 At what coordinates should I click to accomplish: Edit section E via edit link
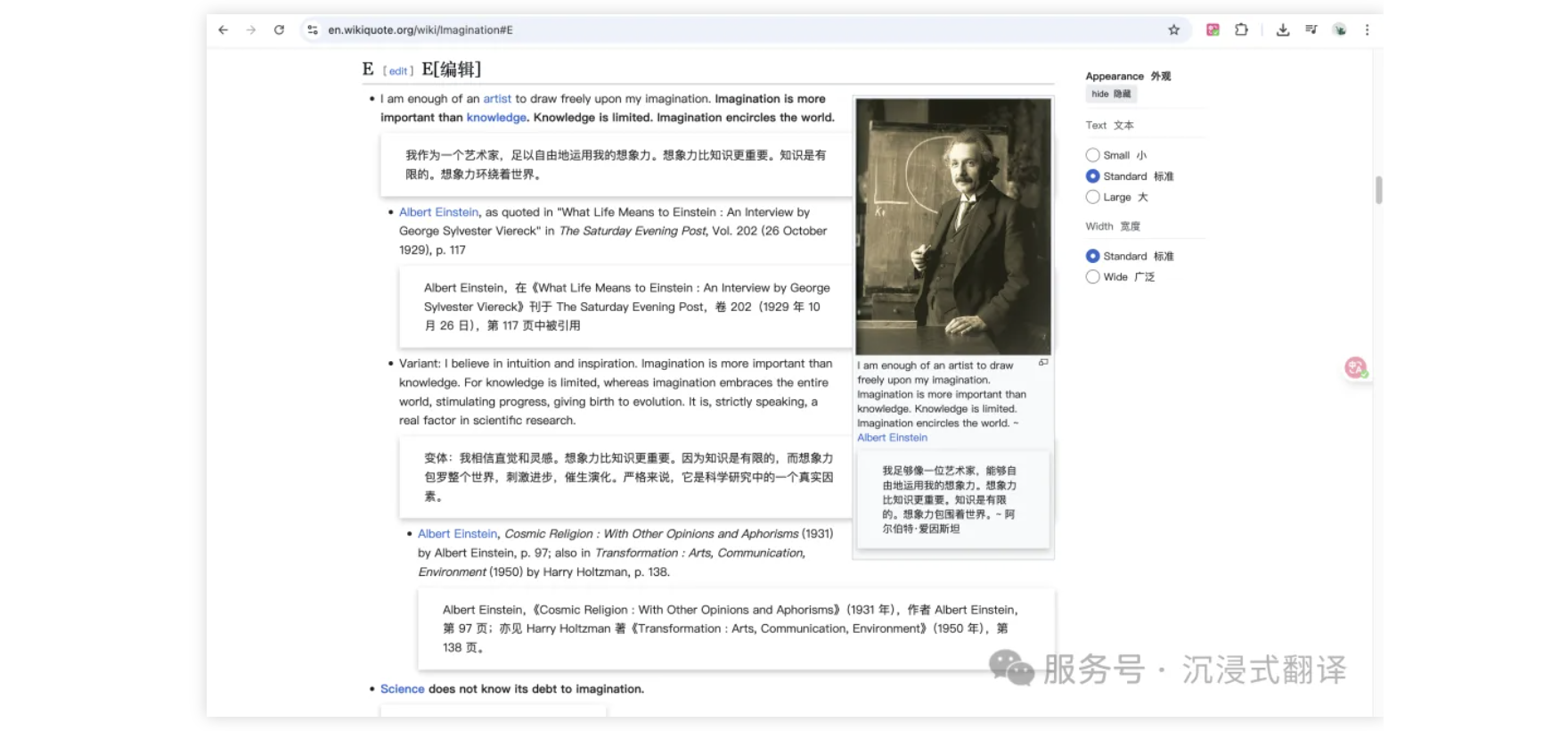[x=397, y=71]
